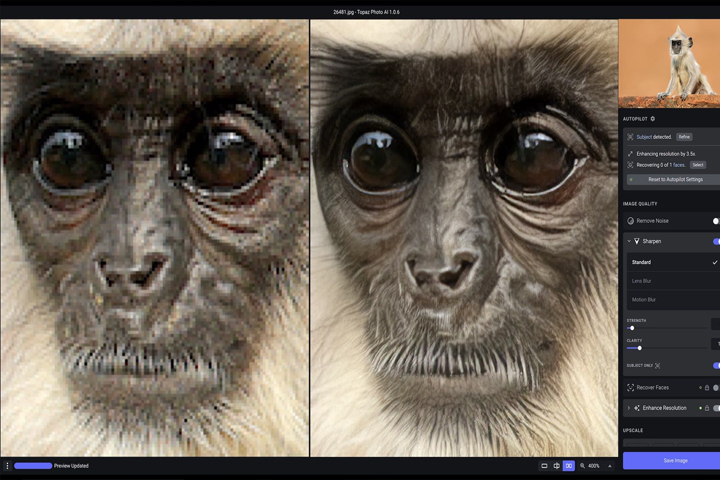Toggle Recover Faces switch
720x480 pixels.
point(716,388)
